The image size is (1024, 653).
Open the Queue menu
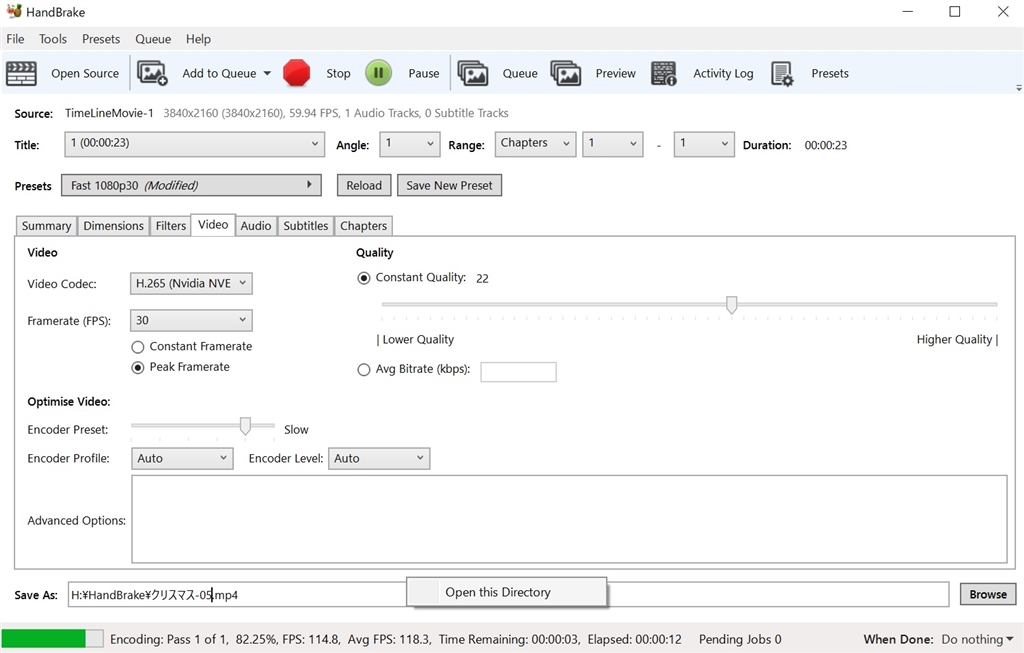click(x=153, y=39)
